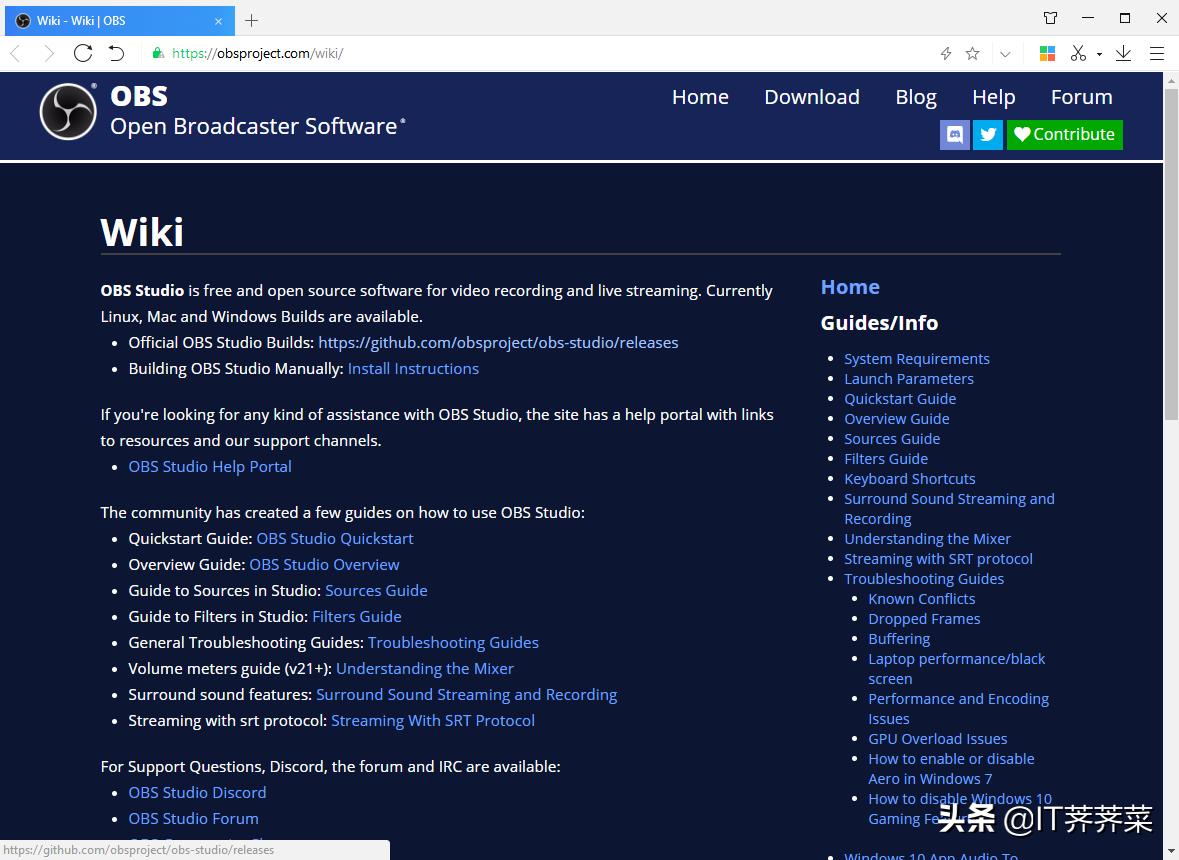Open the Download page in site navigation
1179x860 pixels.
point(811,97)
